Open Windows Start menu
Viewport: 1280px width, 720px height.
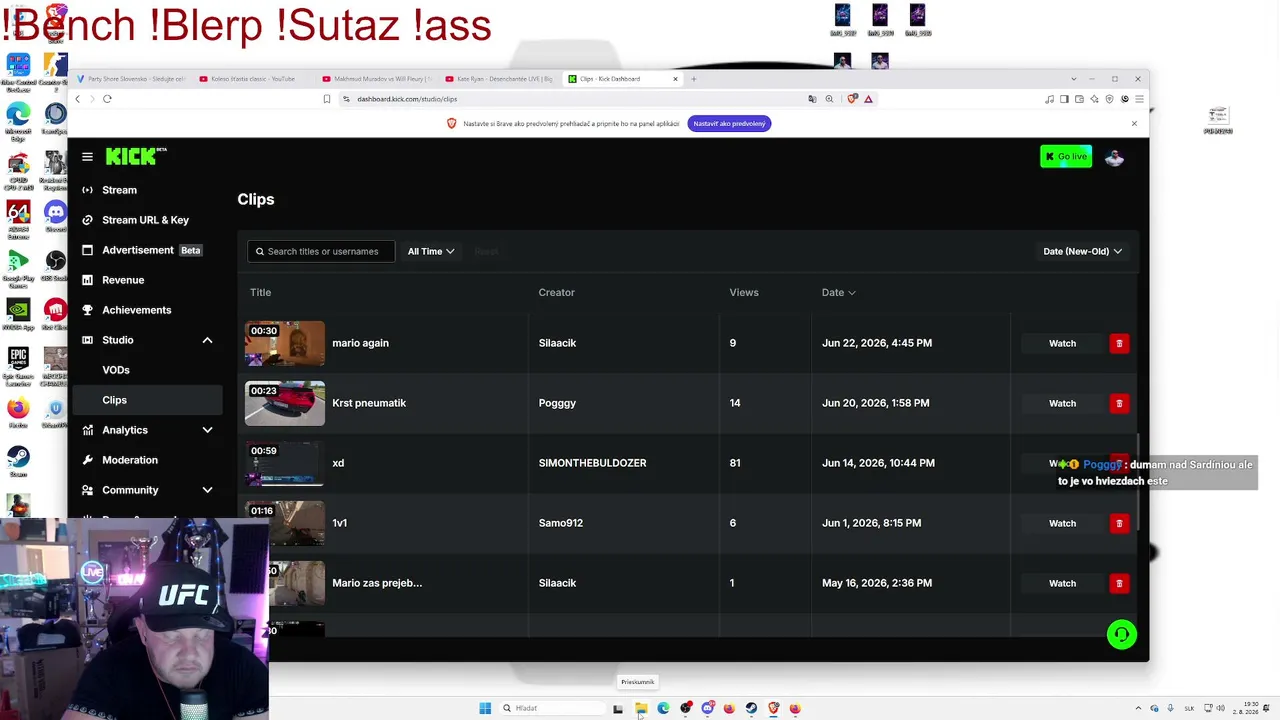coord(485,708)
